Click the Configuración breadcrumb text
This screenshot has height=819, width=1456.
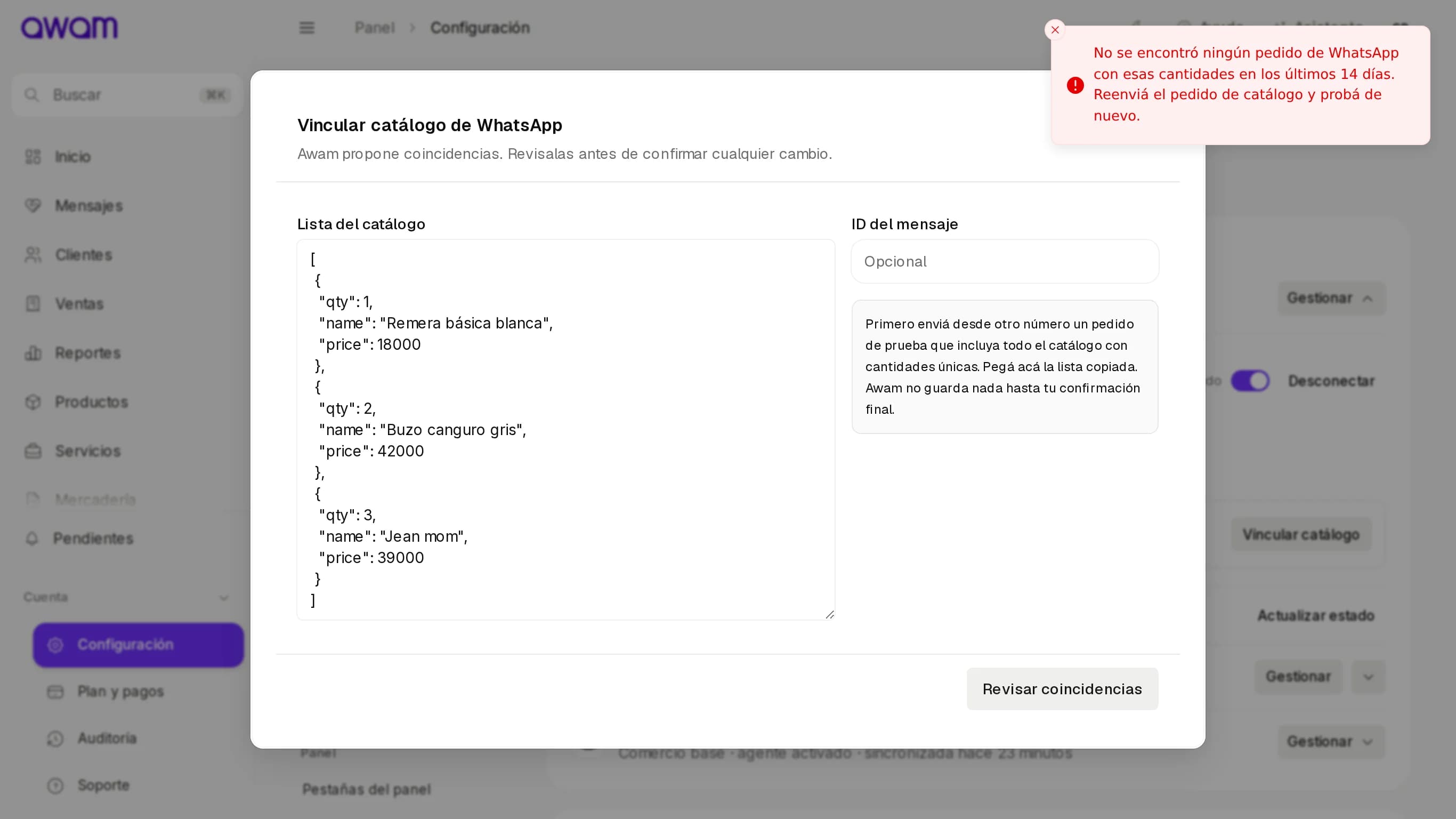480,28
